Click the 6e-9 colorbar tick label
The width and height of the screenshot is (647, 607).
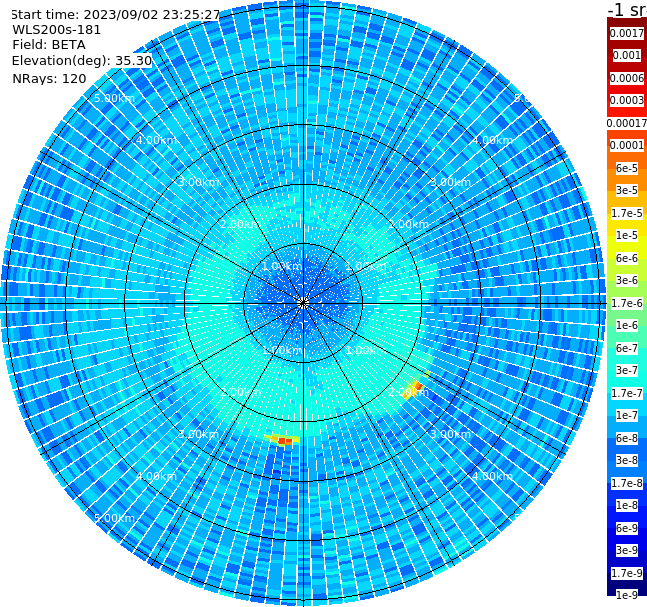point(626,528)
